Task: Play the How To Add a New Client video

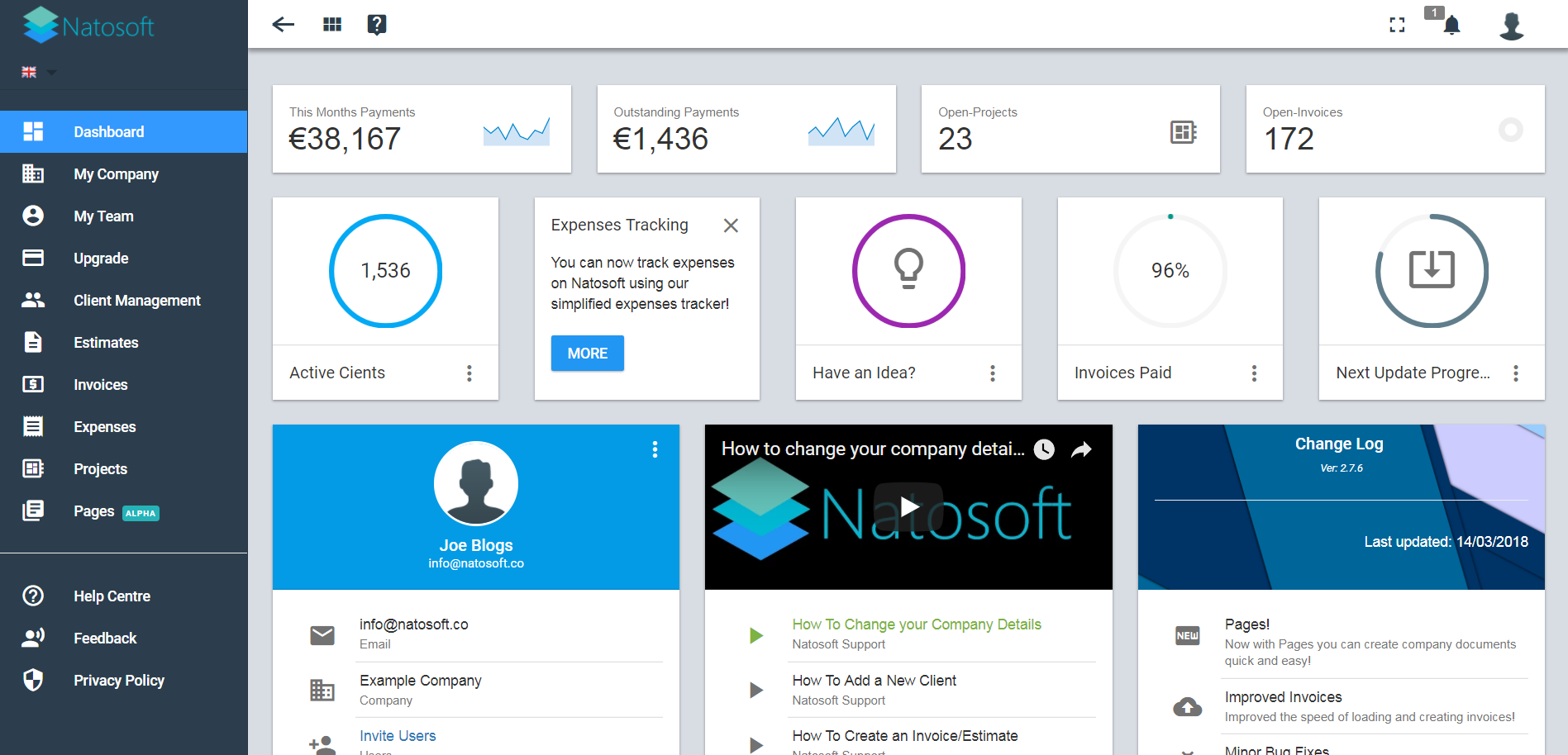Action: point(755,690)
